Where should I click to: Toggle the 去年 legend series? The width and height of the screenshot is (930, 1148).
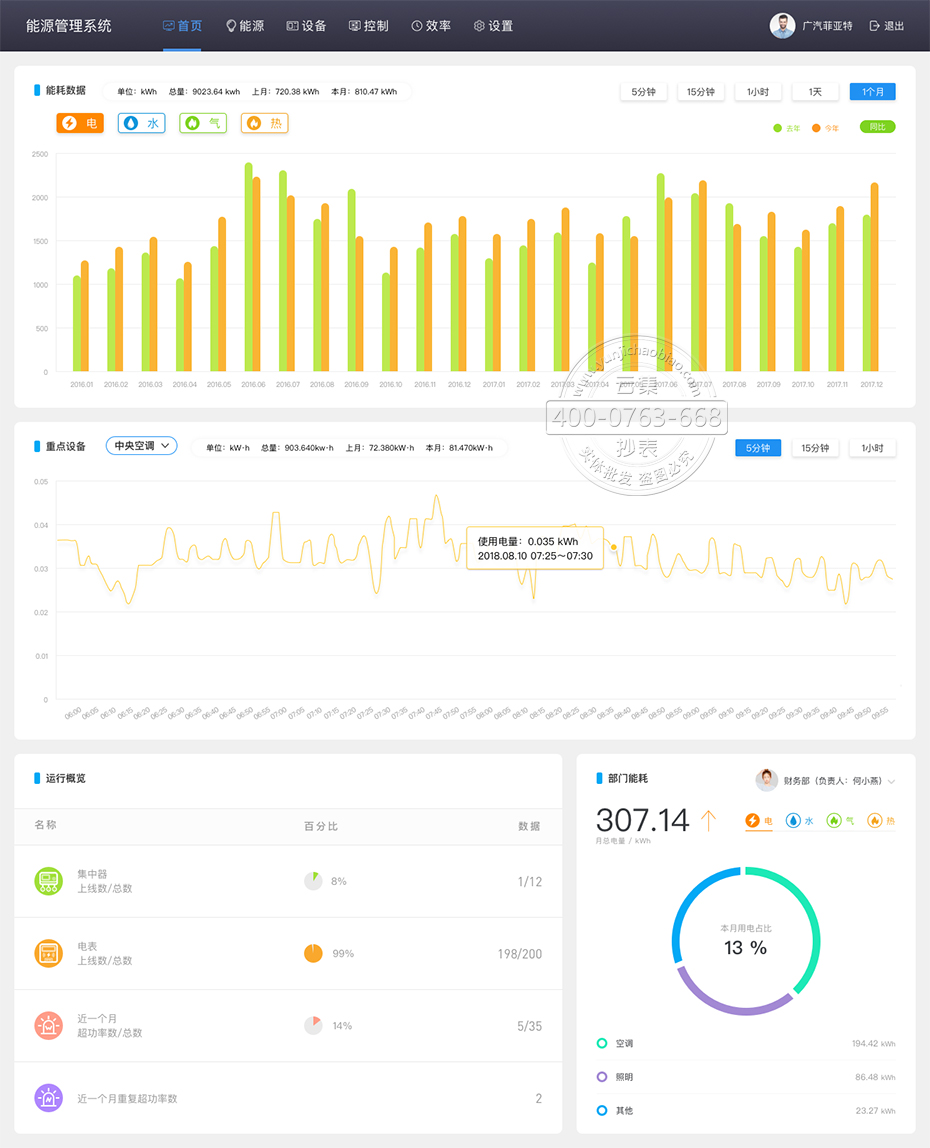click(x=787, y=128)
